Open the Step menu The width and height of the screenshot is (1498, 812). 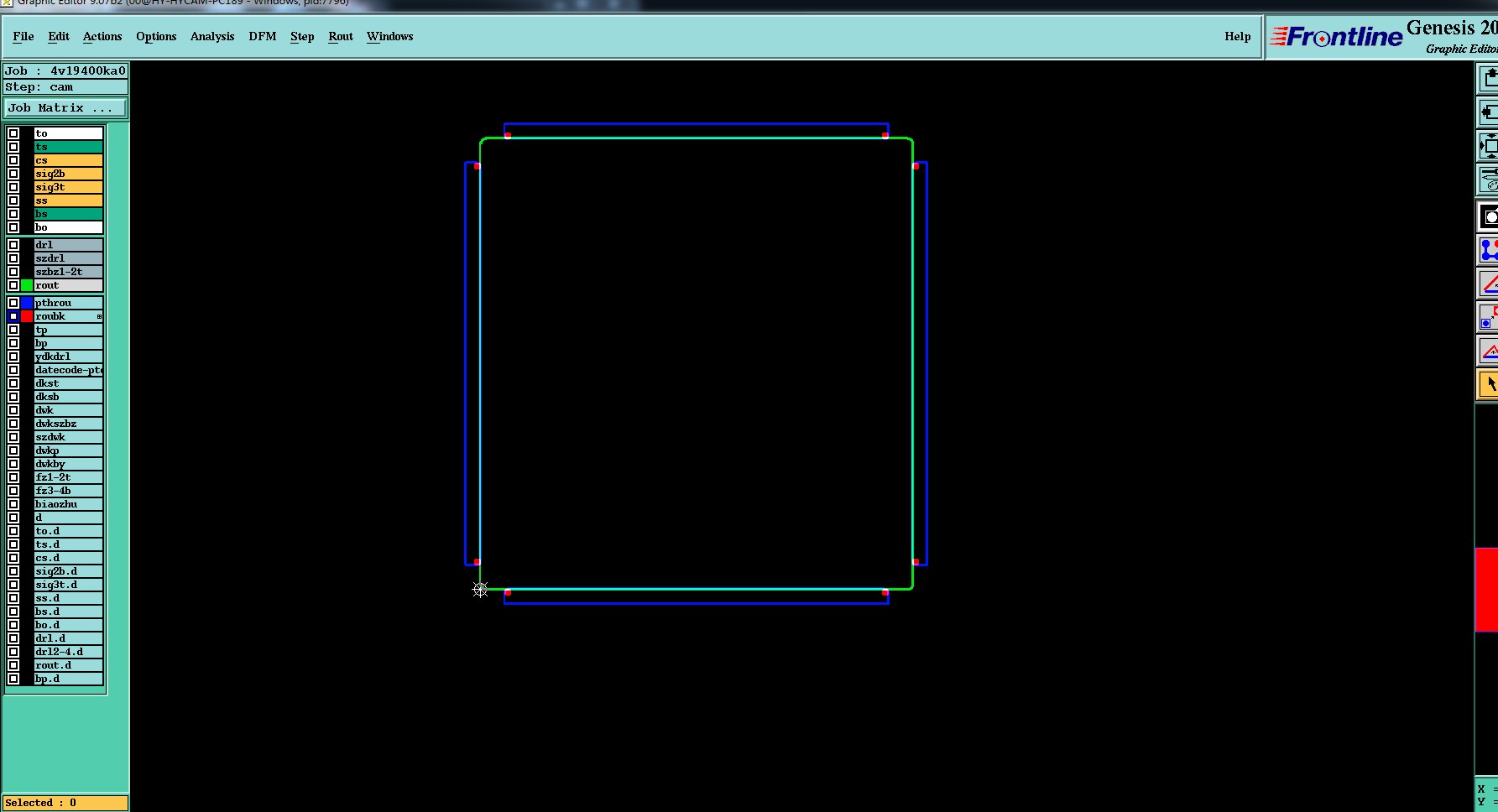[302, 36]
